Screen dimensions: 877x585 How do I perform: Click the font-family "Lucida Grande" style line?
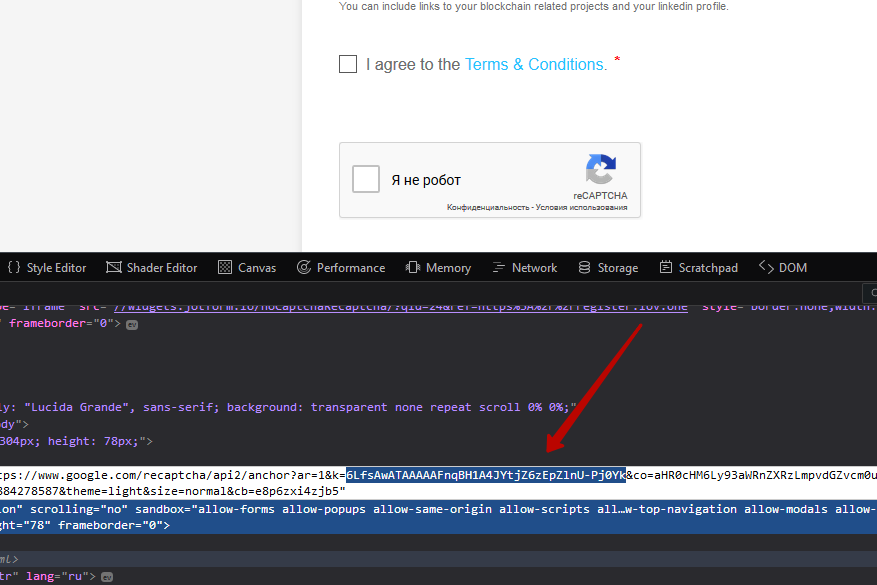288,407
